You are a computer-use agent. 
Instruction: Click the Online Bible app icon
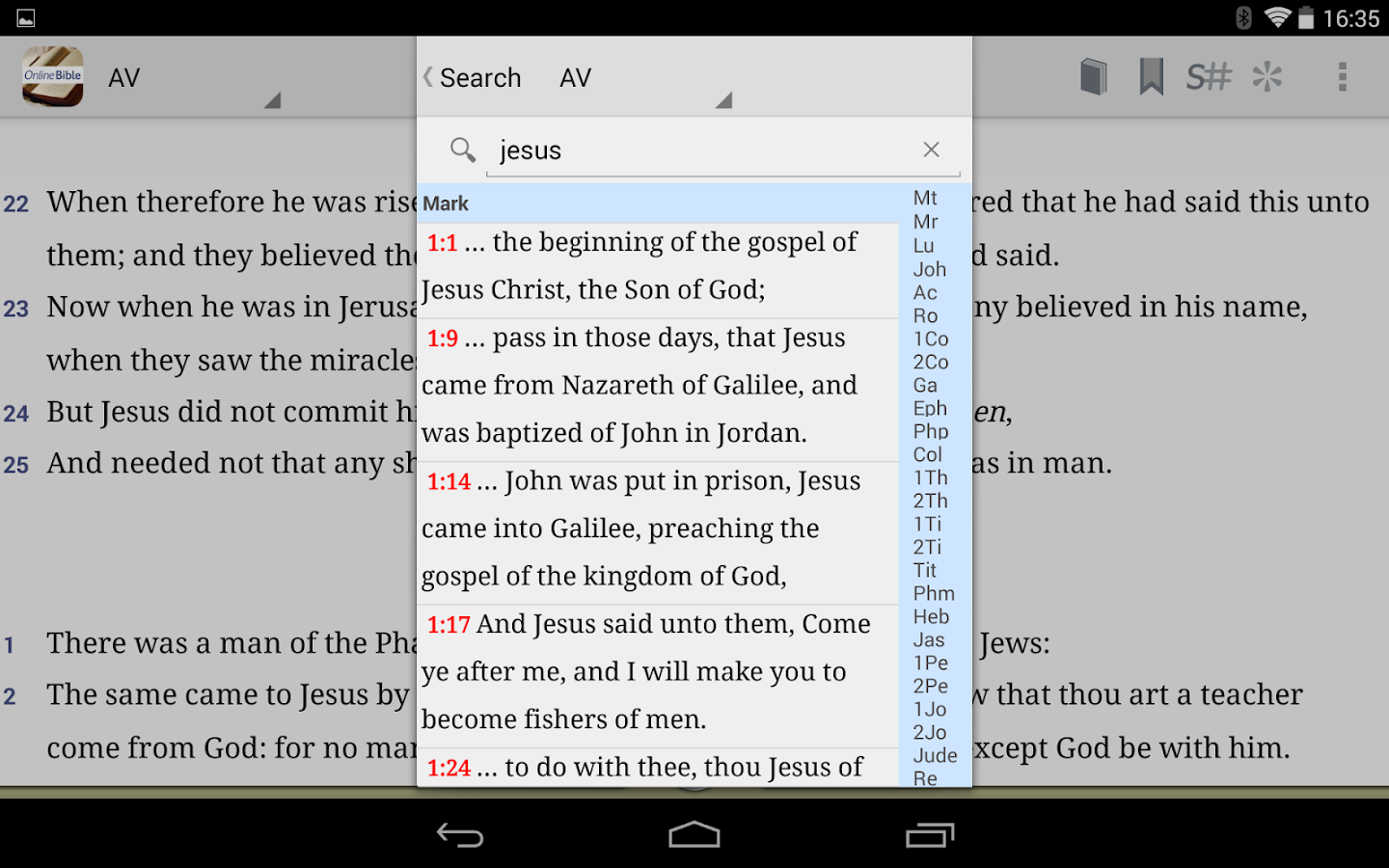[51, 76]
